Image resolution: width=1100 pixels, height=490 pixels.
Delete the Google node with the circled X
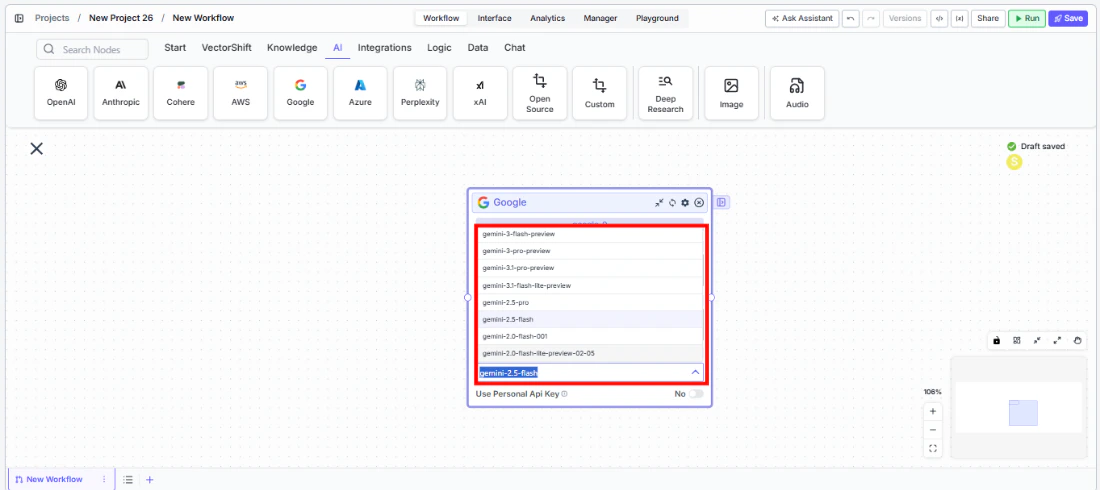coord(699,202)
